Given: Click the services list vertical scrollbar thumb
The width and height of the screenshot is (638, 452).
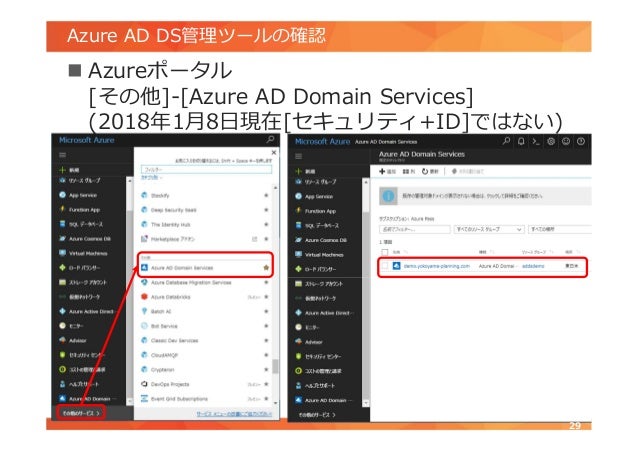Looking at the screenshot, I should click(275, 366).
